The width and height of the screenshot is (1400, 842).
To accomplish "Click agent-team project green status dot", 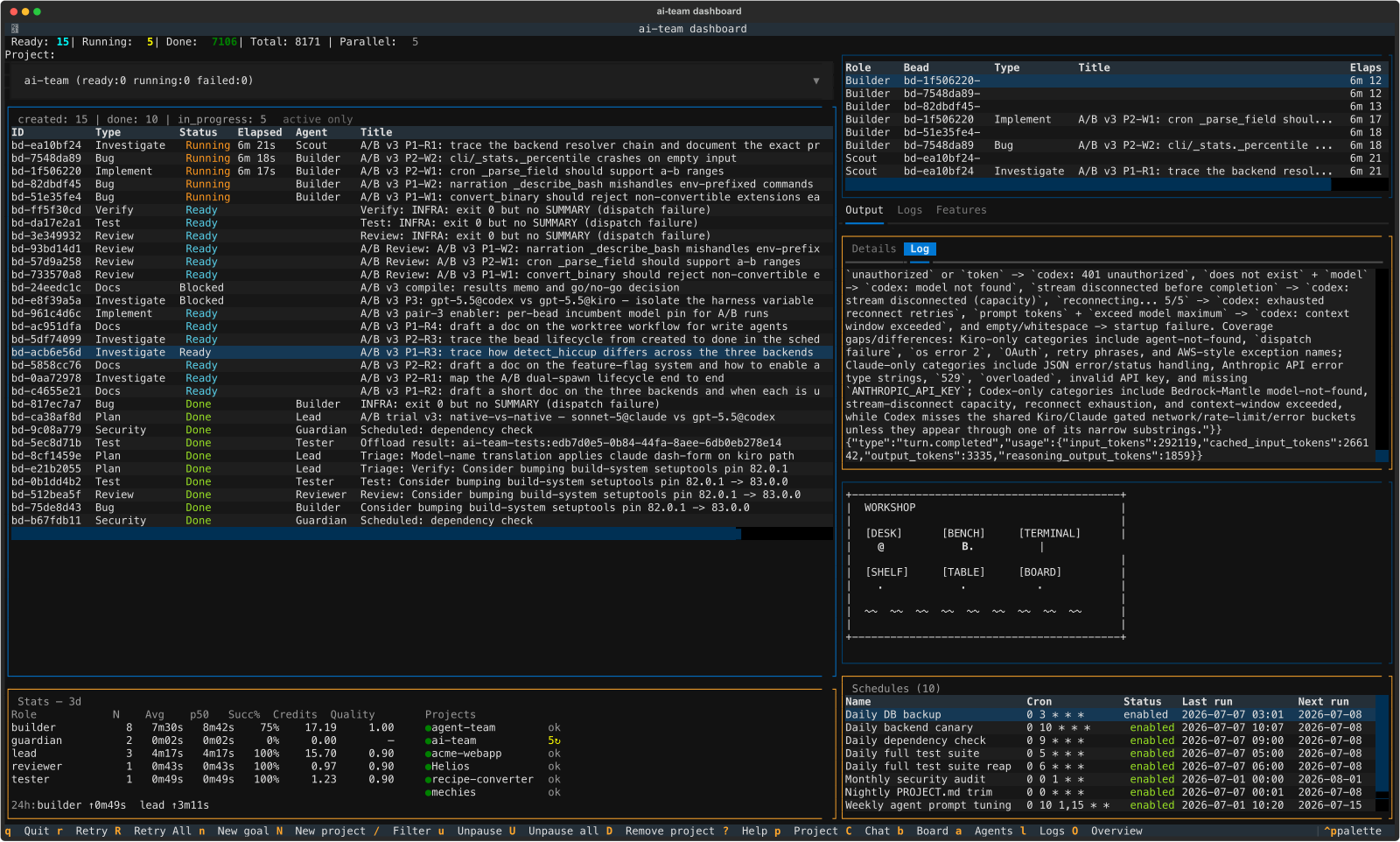I will point(429,728).
